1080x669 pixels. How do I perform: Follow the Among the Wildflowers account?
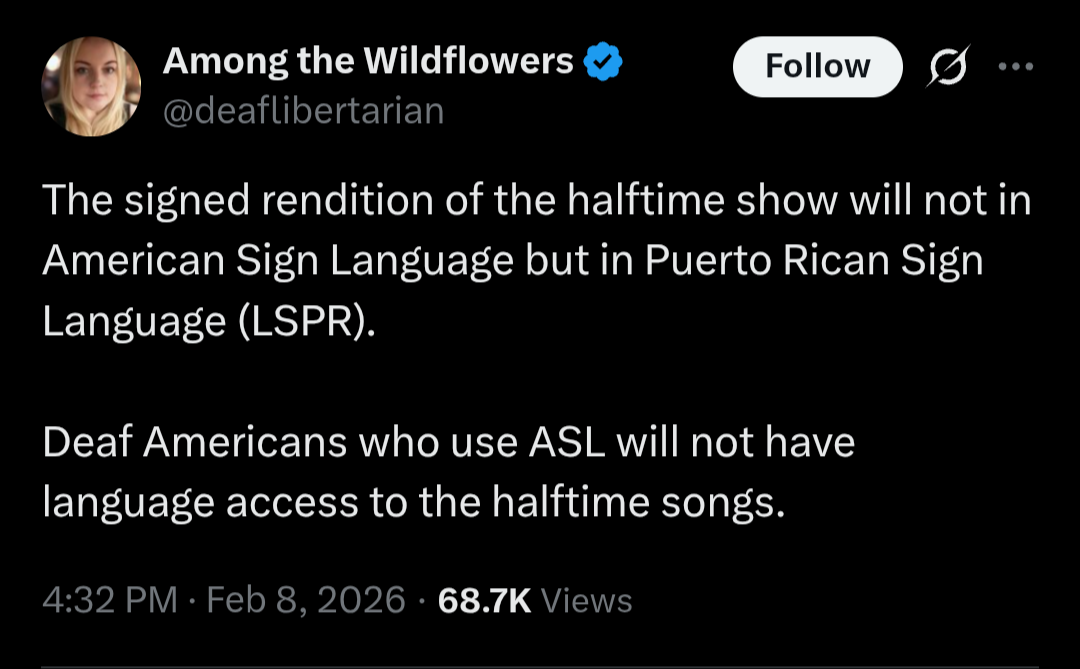(x=818, y=67)
